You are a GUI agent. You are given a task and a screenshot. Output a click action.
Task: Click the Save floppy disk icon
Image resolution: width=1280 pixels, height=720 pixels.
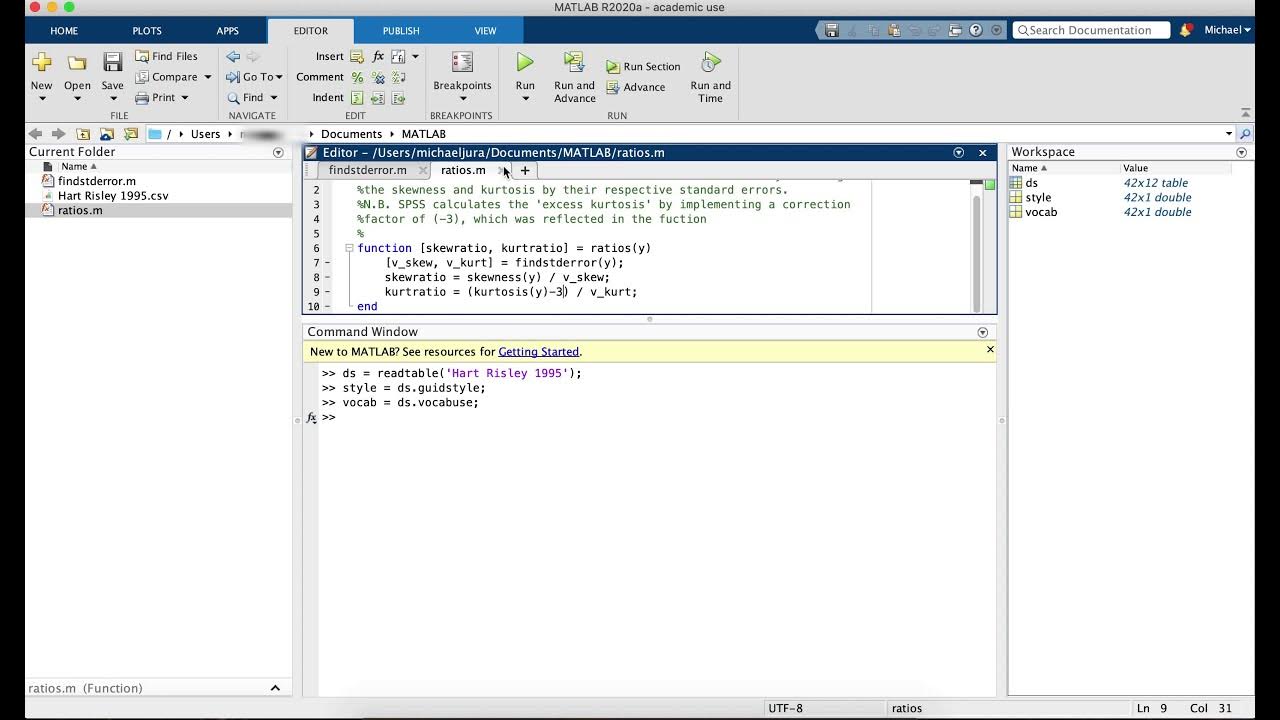[x=113, y=62]
